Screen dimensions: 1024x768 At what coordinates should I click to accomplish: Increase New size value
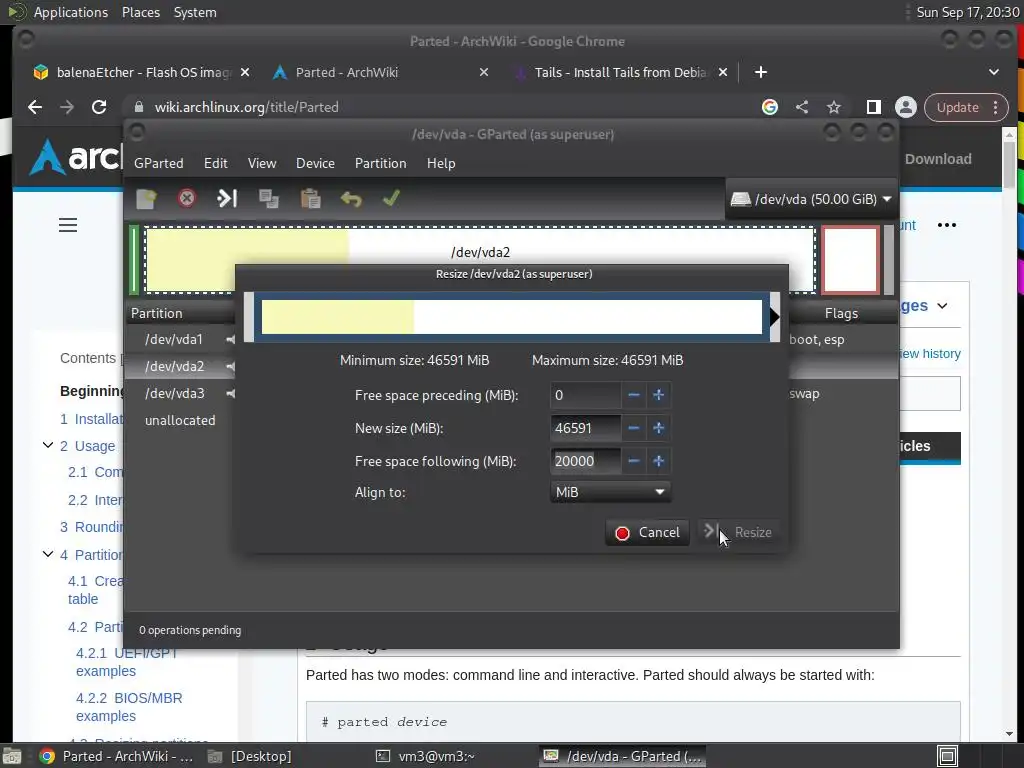tap(658, 428)
